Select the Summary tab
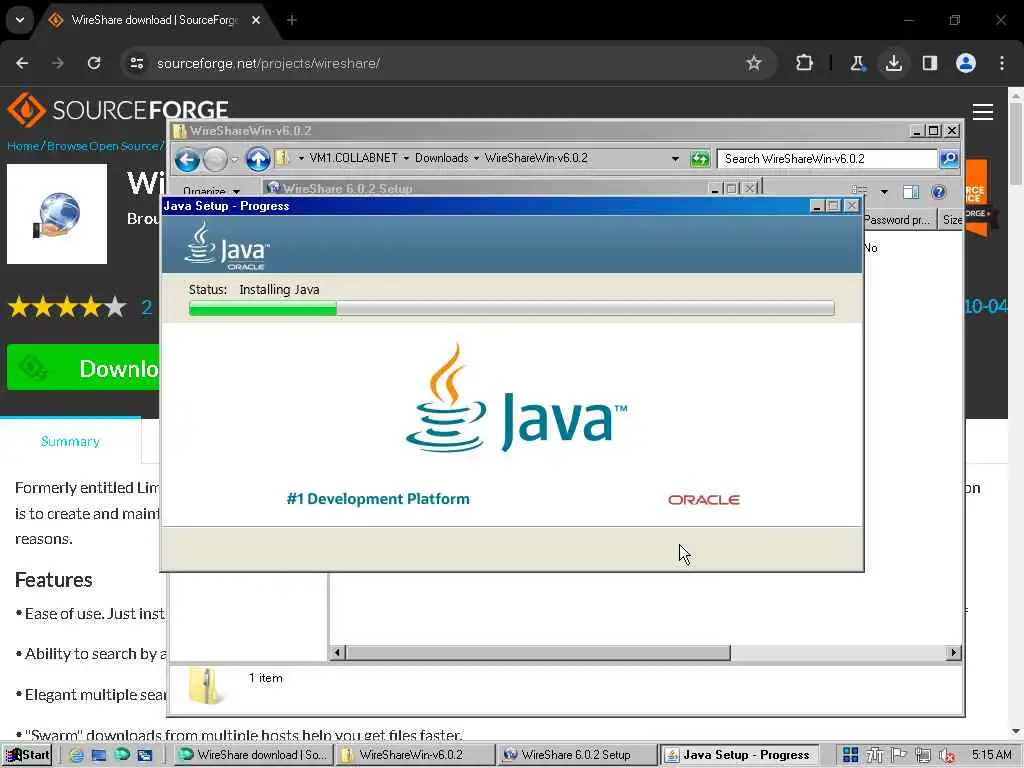Screen dimensions: 1024x768 coord(70,441)
